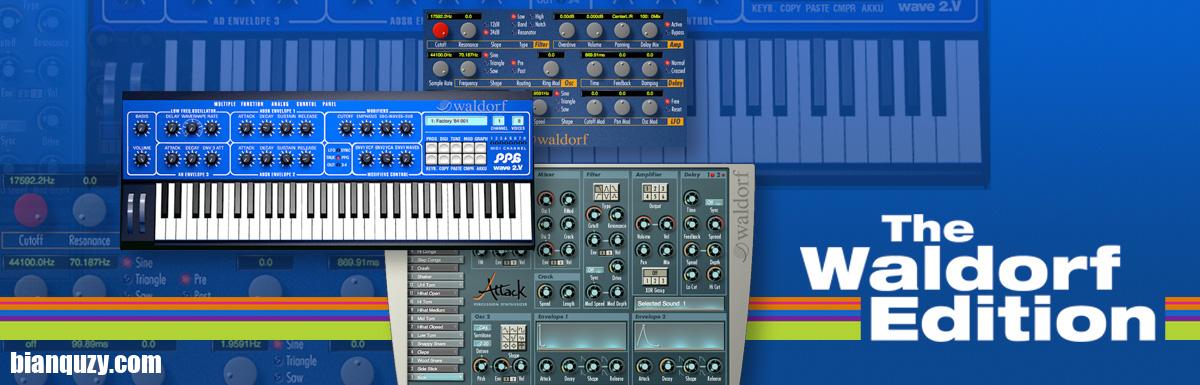Viewport: 1200px width, 385px height.
Task: Click the GRAPH button on PPG panel
Action: click(481, 147)
